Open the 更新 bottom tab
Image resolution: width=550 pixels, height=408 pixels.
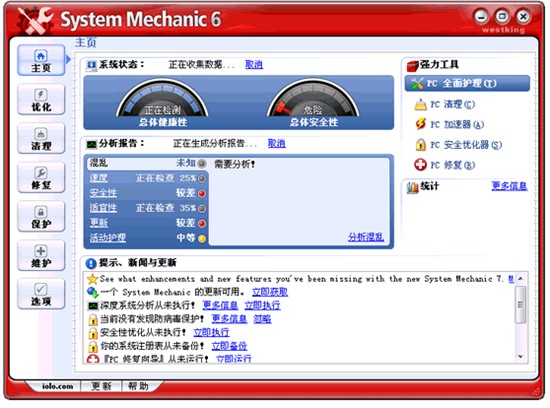point(101,386)
